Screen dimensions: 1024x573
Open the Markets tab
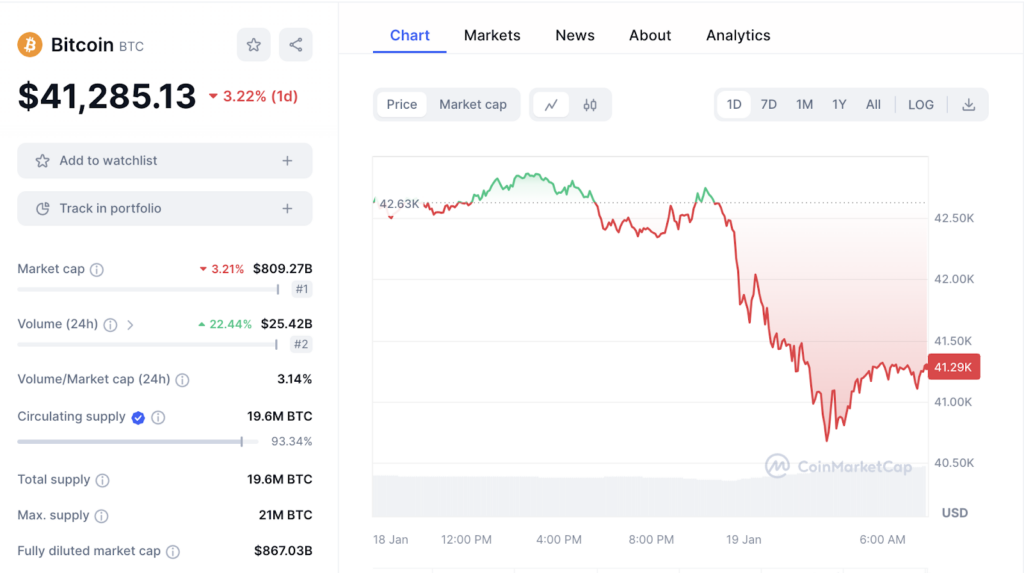point(492,35)
